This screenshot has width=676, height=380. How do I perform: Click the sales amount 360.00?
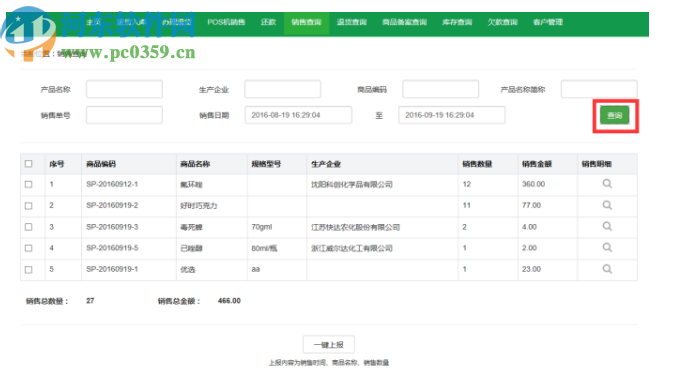[x=533, y=184]
